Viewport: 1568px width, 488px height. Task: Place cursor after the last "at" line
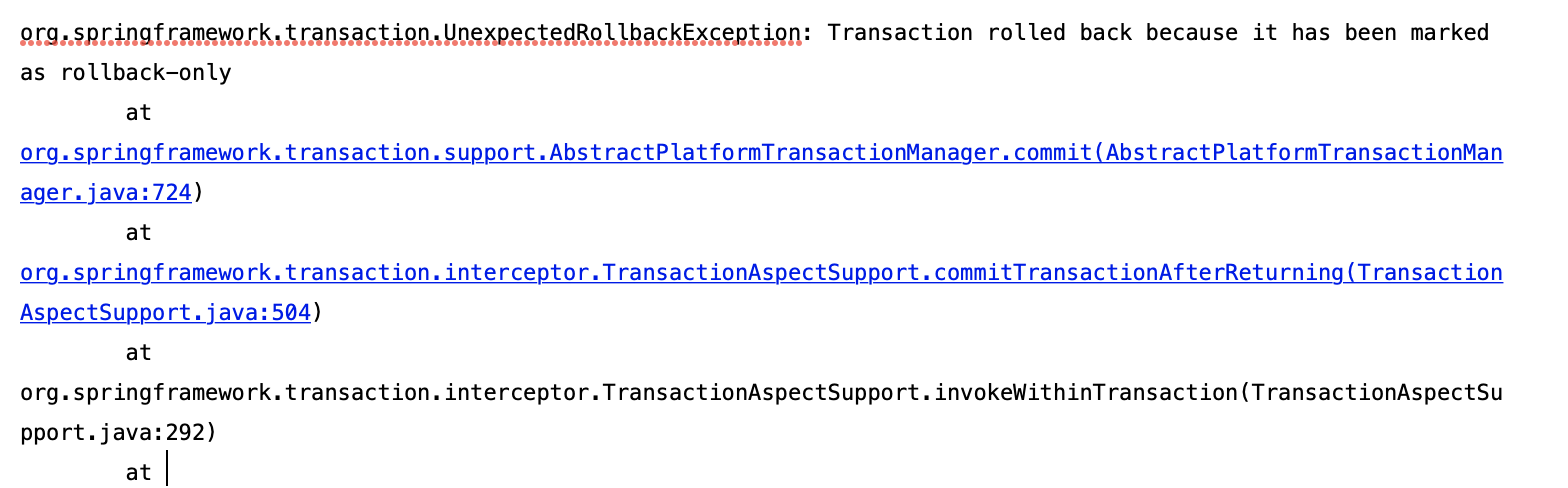click(167, 472)
